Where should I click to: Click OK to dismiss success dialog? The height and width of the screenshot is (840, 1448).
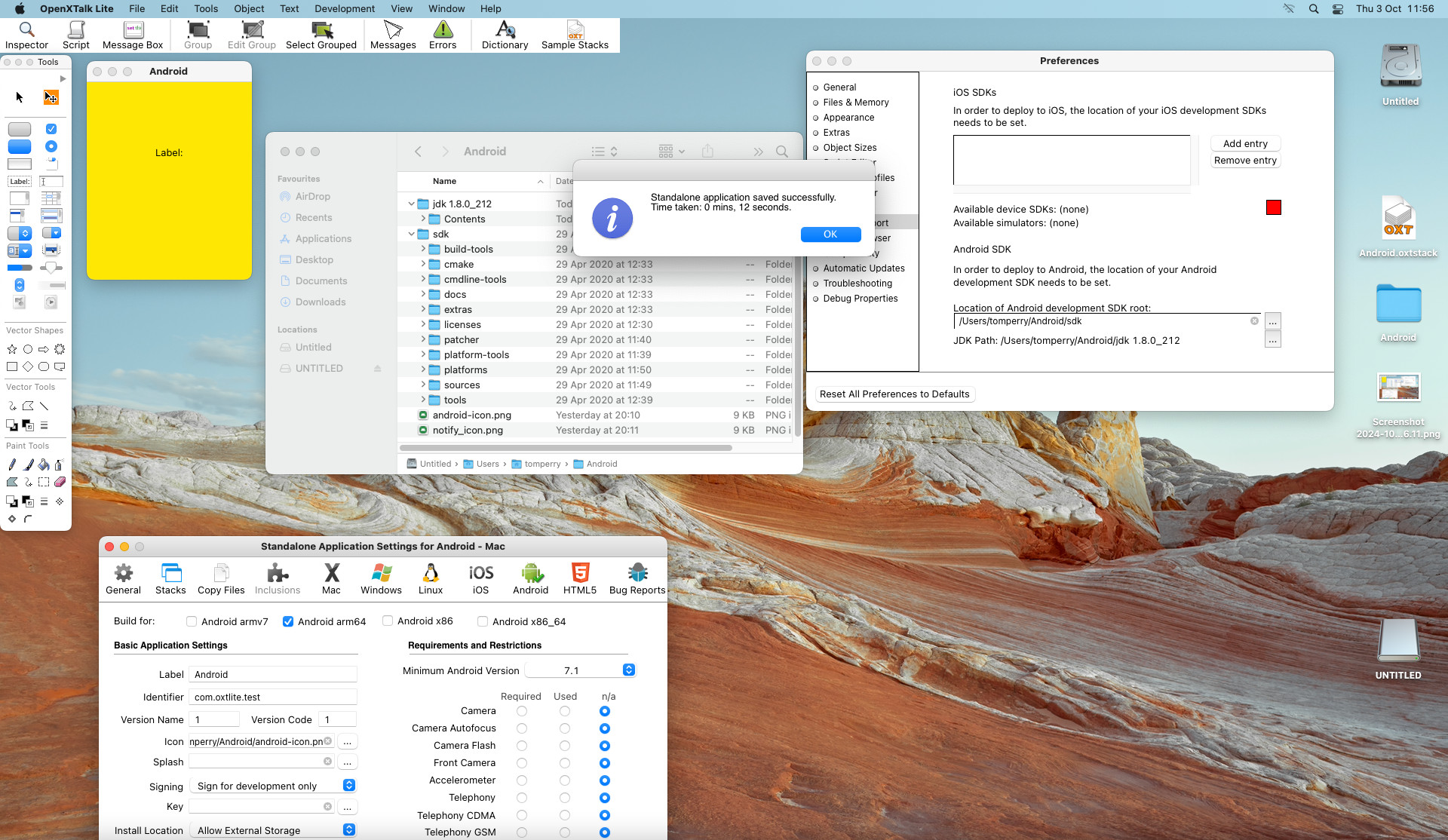(830, 233)
